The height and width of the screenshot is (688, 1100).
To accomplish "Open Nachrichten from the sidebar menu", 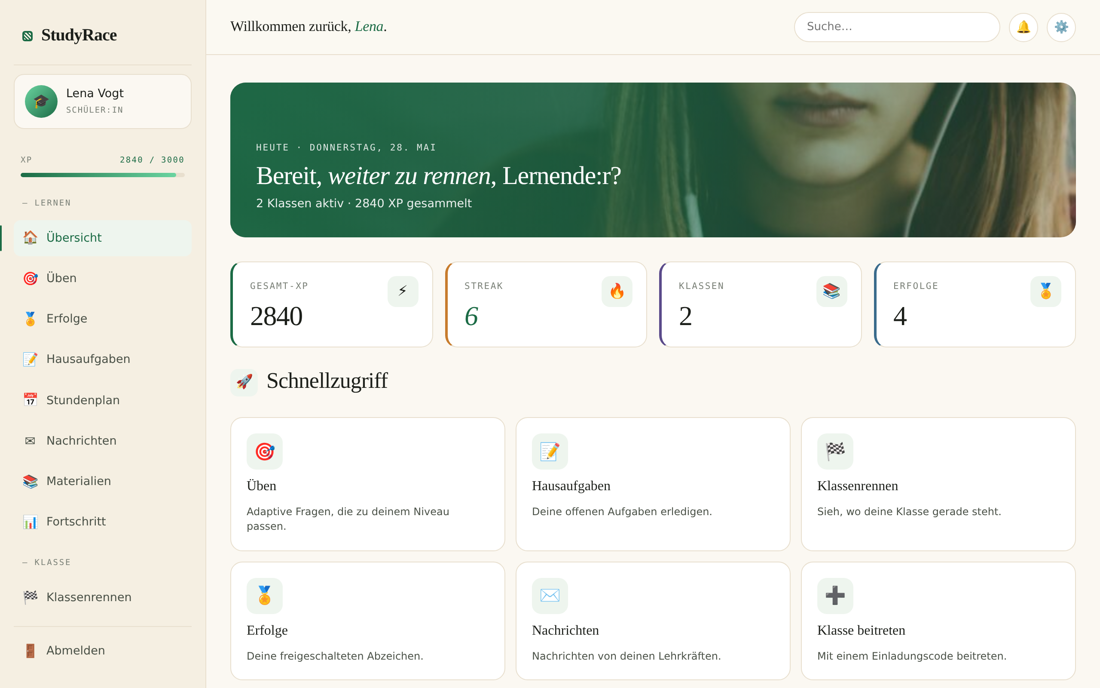I will pyautogui.click(x=102, y=440).
